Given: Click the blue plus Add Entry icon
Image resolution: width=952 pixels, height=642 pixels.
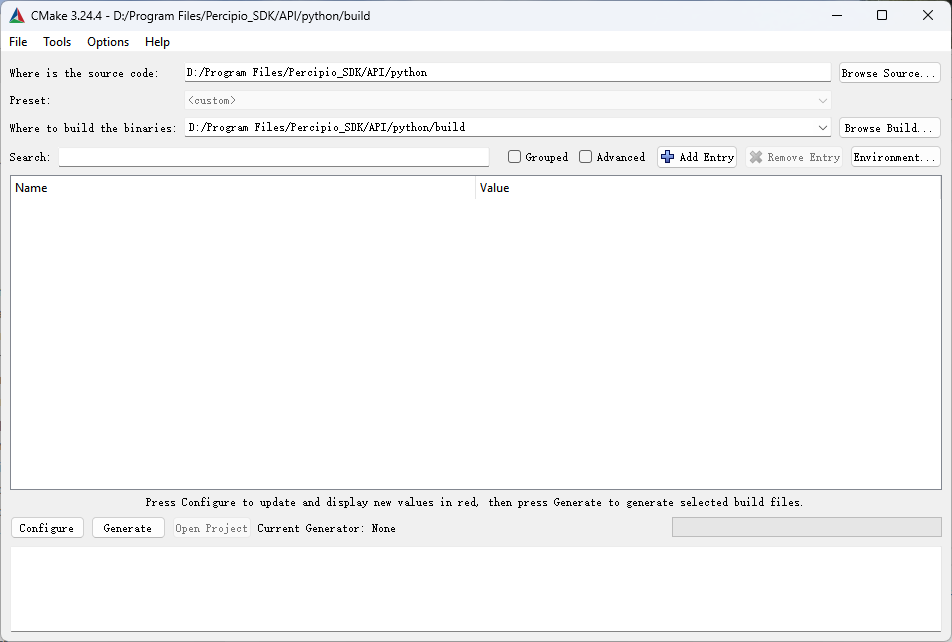Looking at the screenshot, I should tap(668, 157).
